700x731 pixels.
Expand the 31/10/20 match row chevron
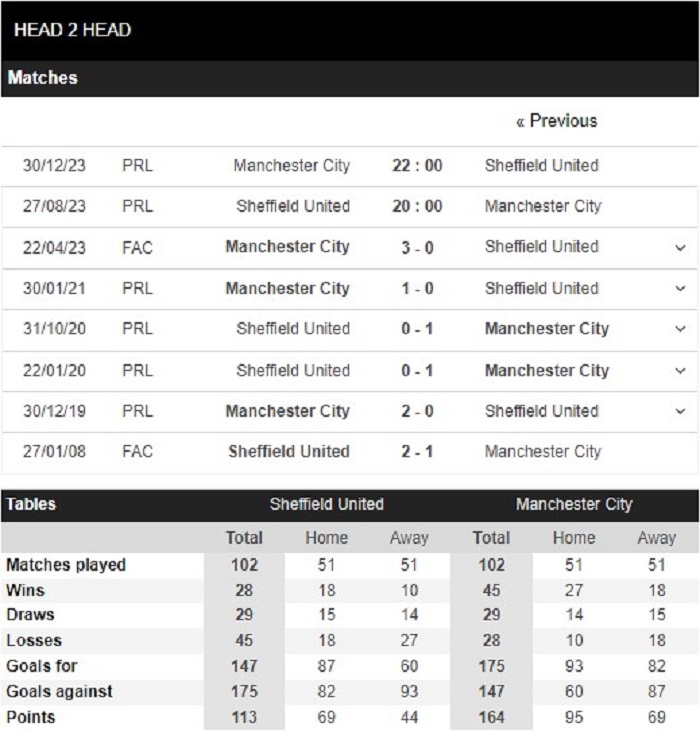pos(680,329)
